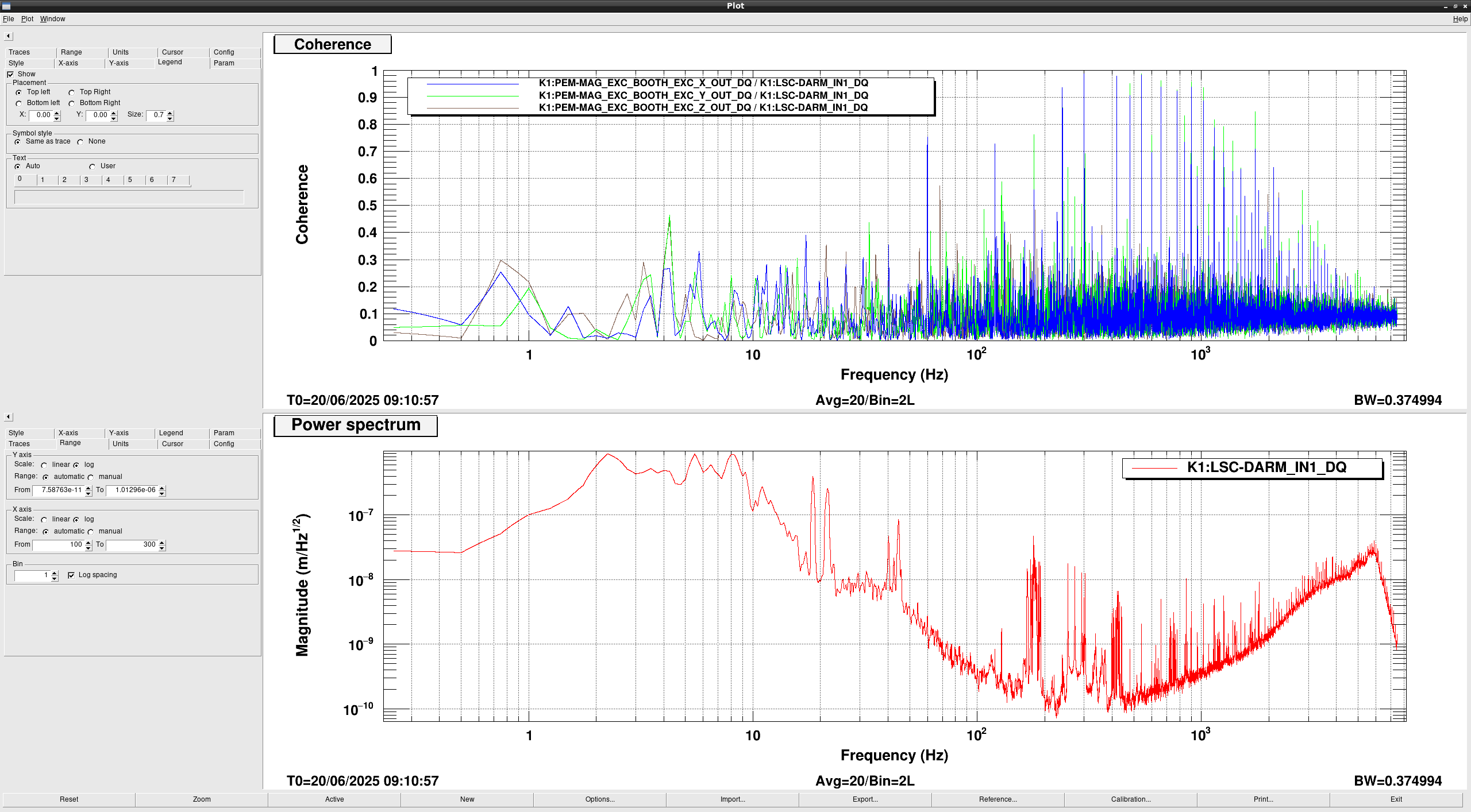Click the Active button
Viewport: 1471px width, 812px height.
point(334,799)
